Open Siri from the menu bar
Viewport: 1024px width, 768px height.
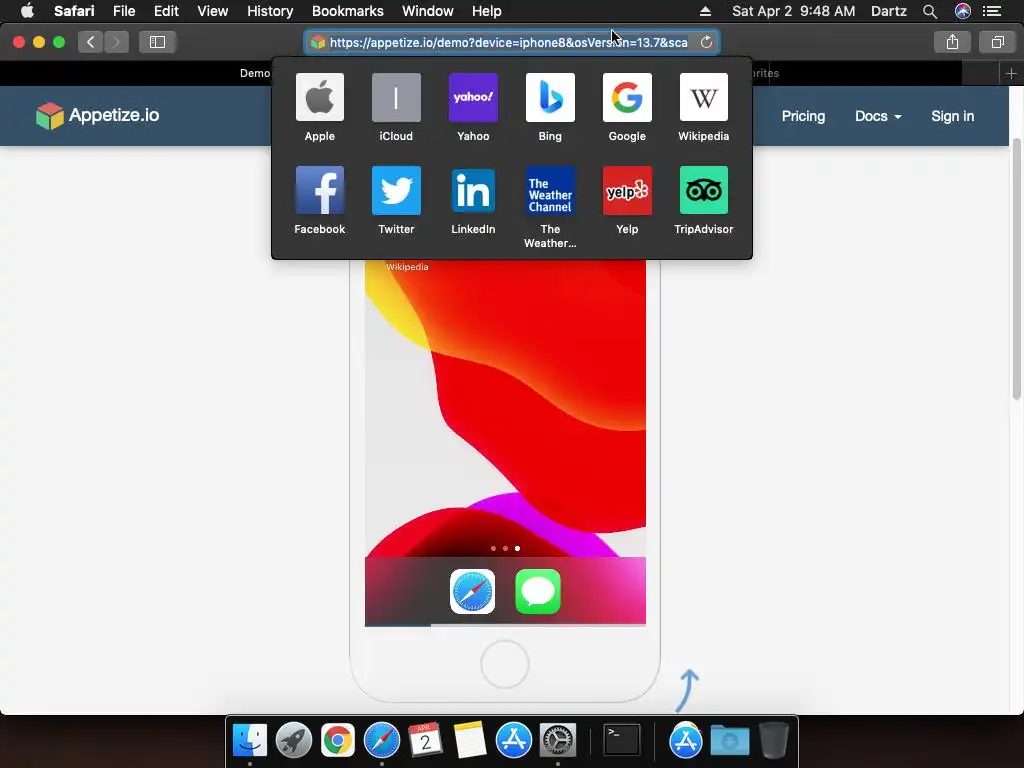coord(963,11)
